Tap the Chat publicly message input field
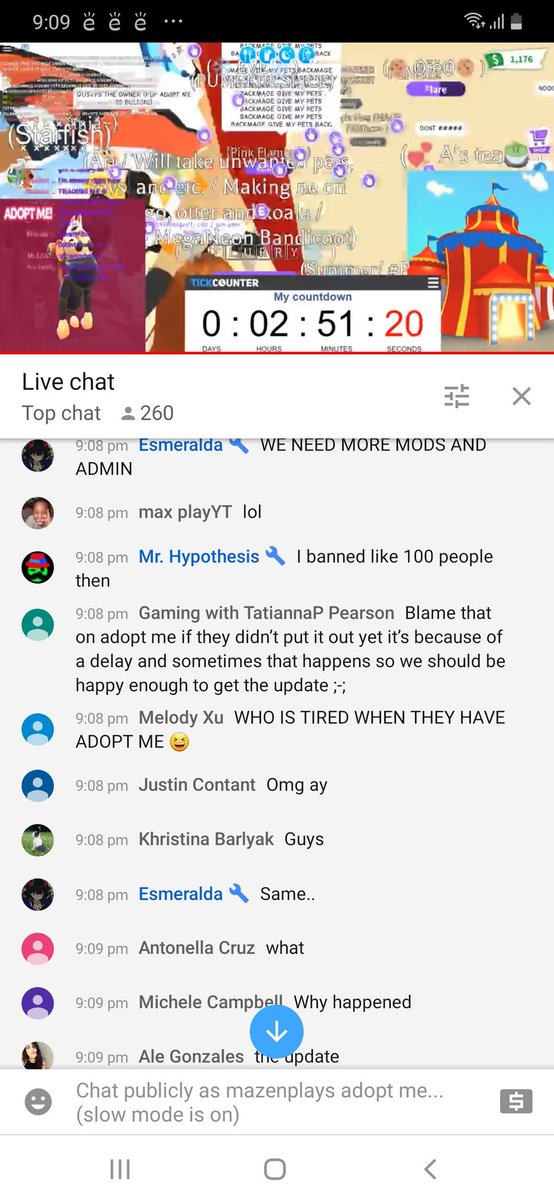The image size is (554, 1200). pos(260,1102)
